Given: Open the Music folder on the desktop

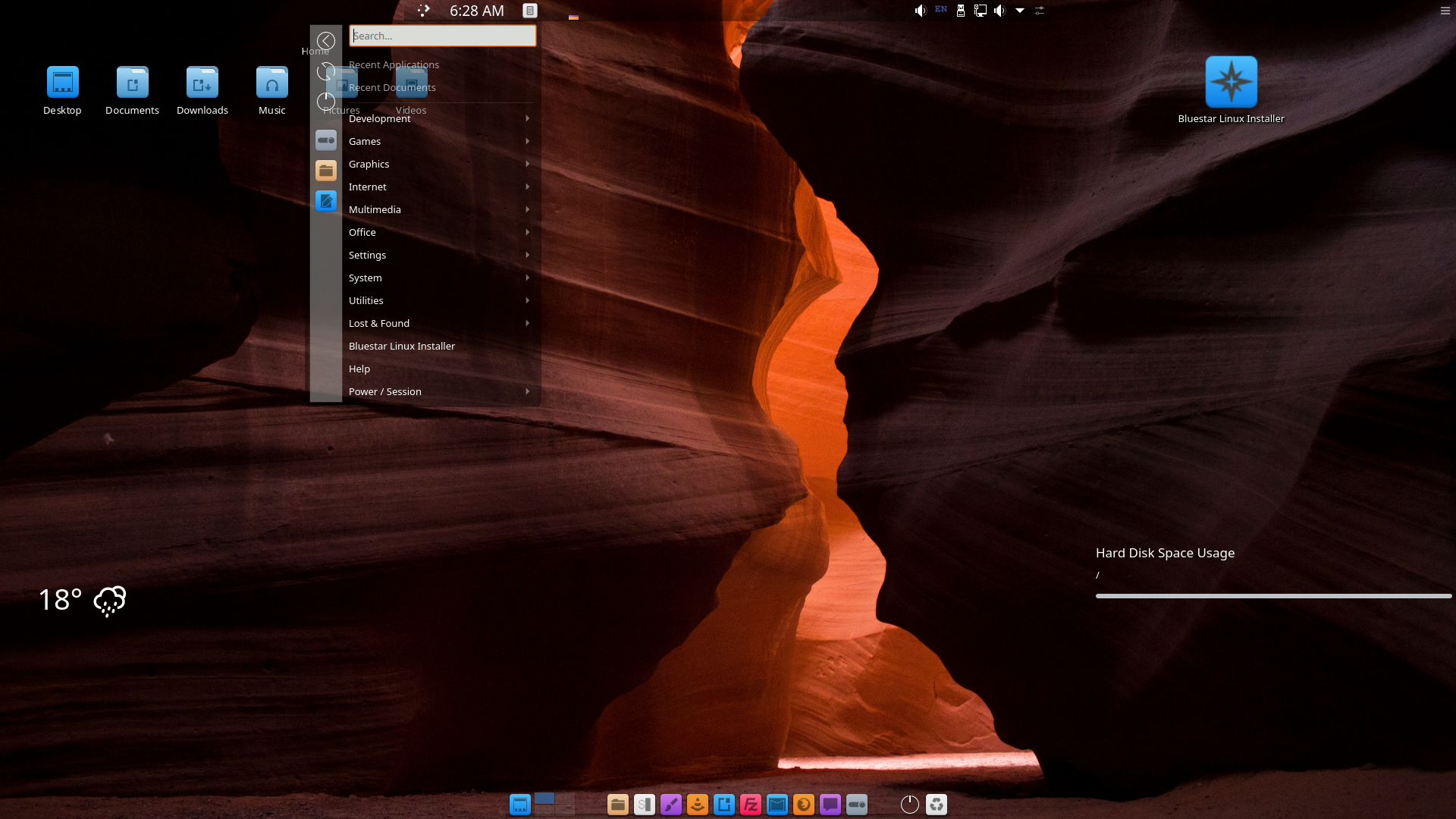Looking at the screenshot, I should click(x=272, y=91).
